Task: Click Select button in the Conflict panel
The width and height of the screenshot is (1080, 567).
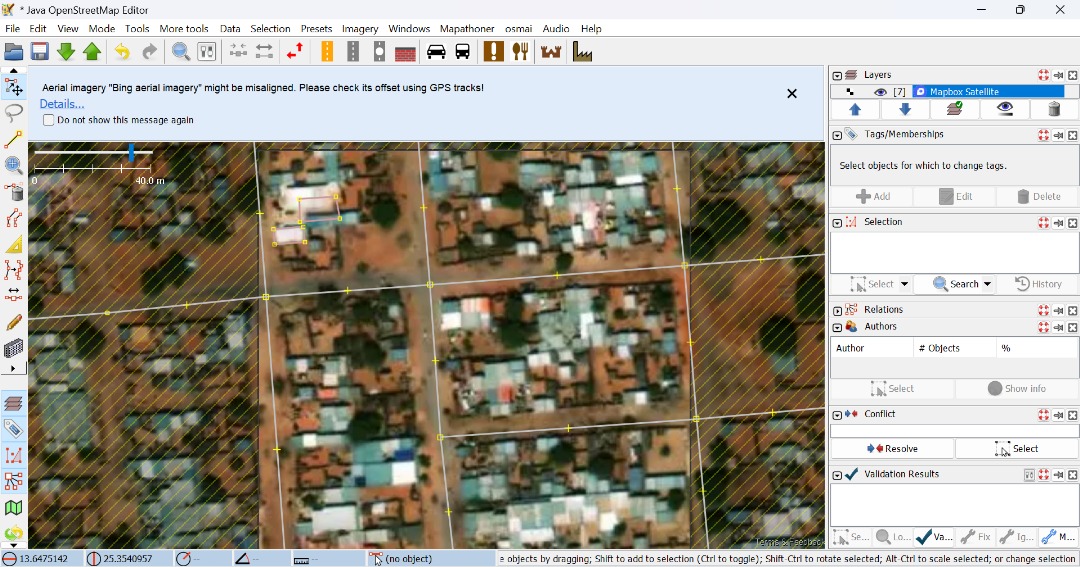Action: click(x=1016, y=449)
